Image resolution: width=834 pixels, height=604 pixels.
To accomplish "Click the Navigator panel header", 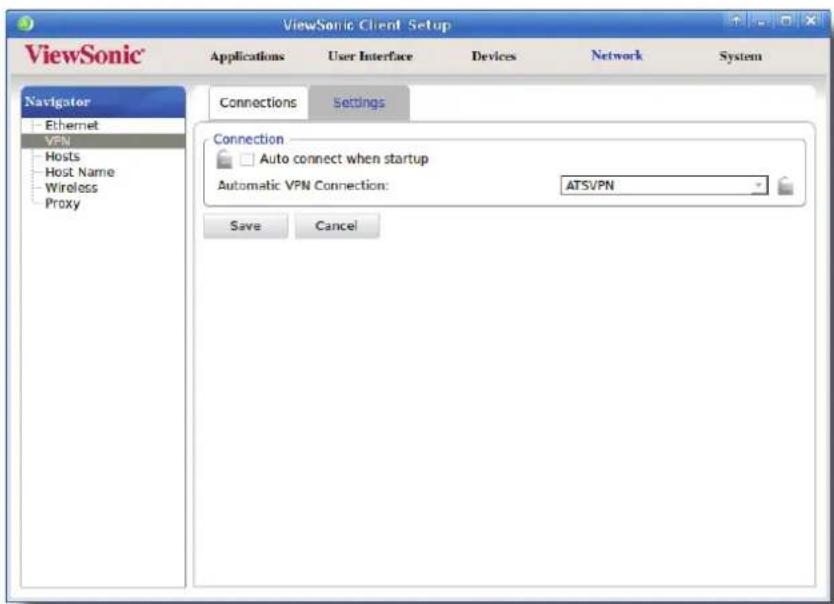I will click(103, 102).
